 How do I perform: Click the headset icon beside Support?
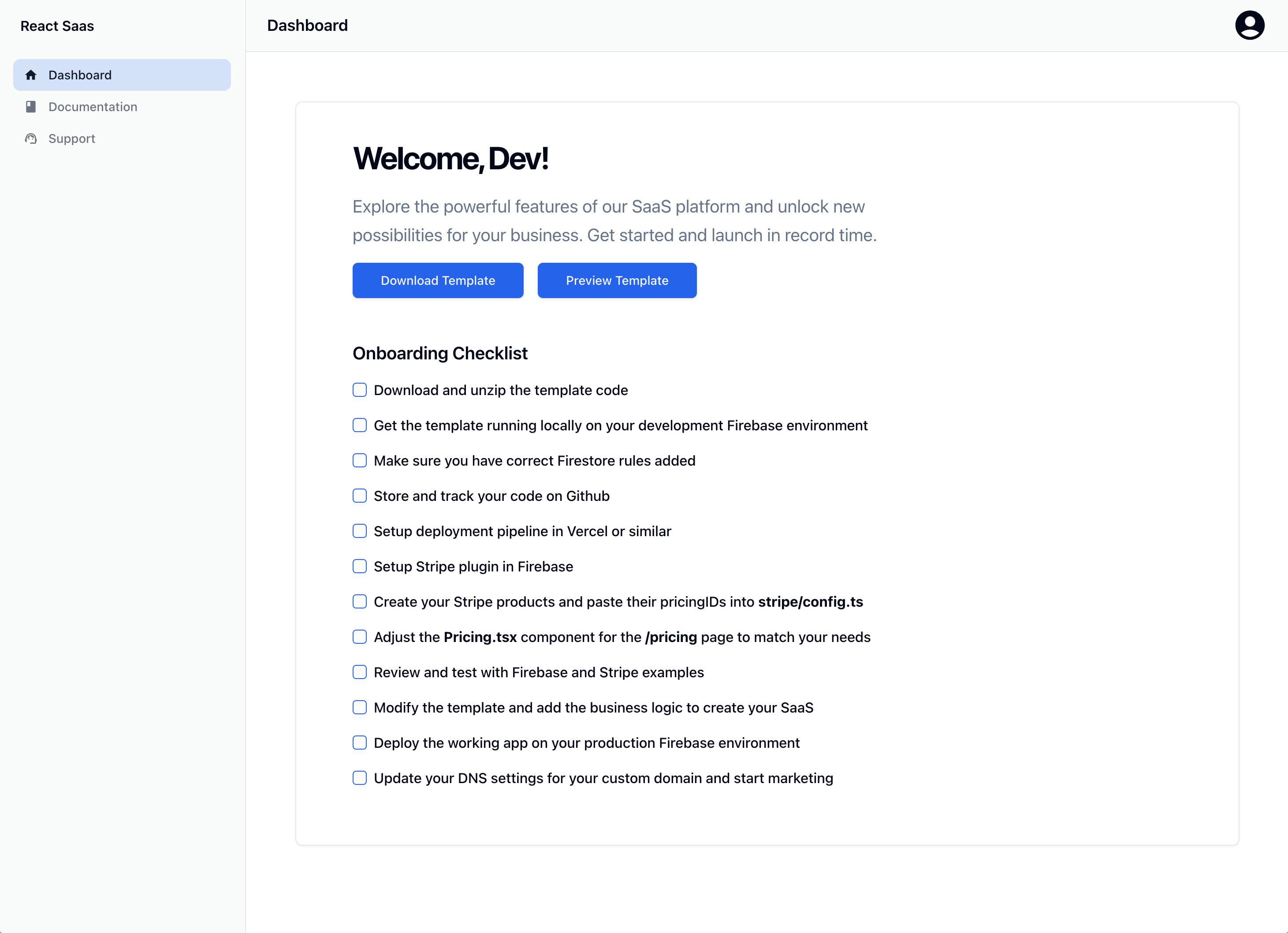31,138
